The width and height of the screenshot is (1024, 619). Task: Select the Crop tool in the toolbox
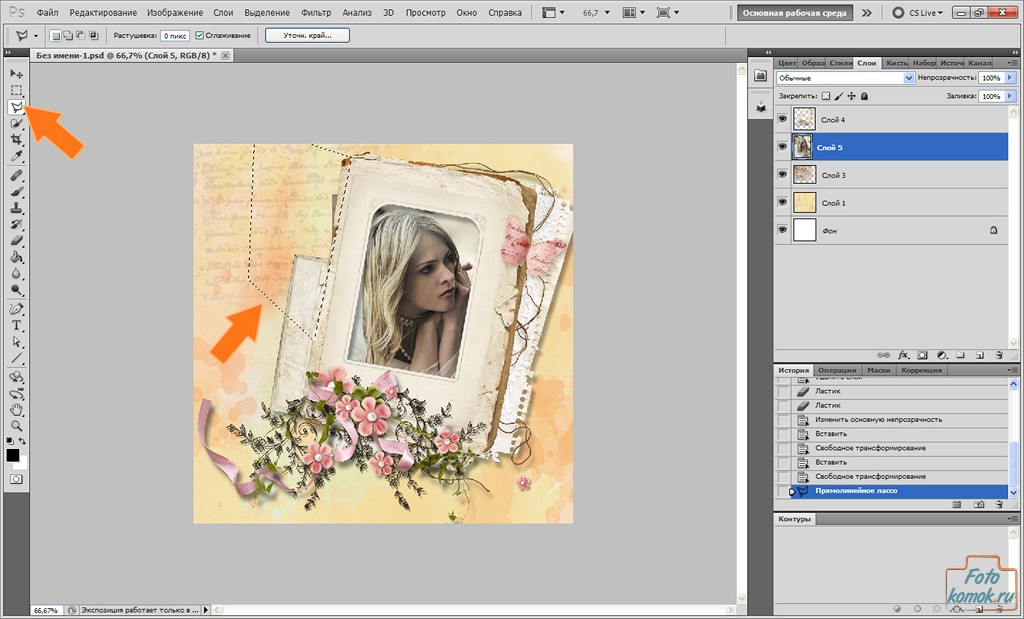(x=16, y=140)
